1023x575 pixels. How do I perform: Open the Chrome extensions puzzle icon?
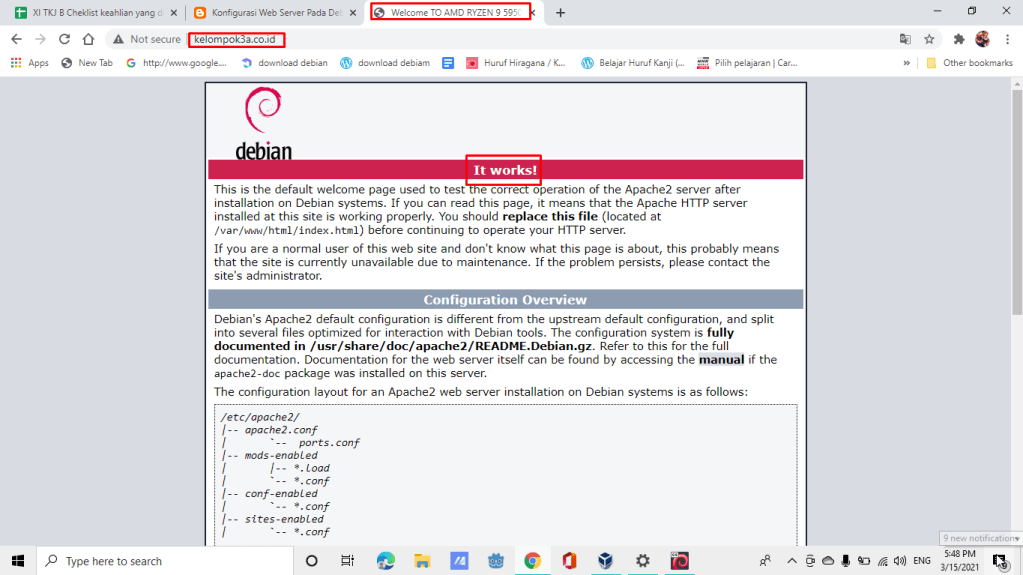pos(959,39)
